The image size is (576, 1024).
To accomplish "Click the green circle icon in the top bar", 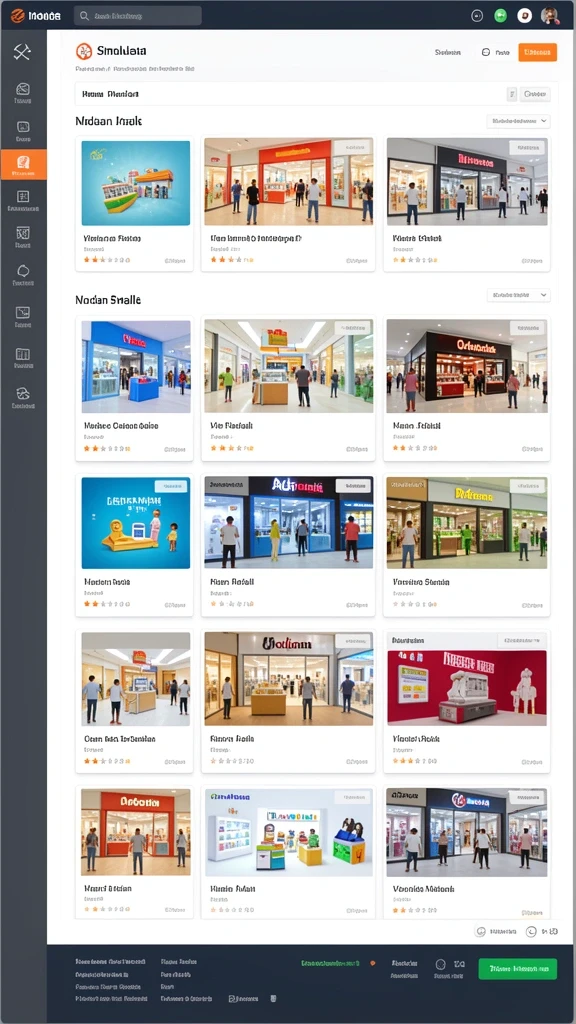I will [501, 16].
